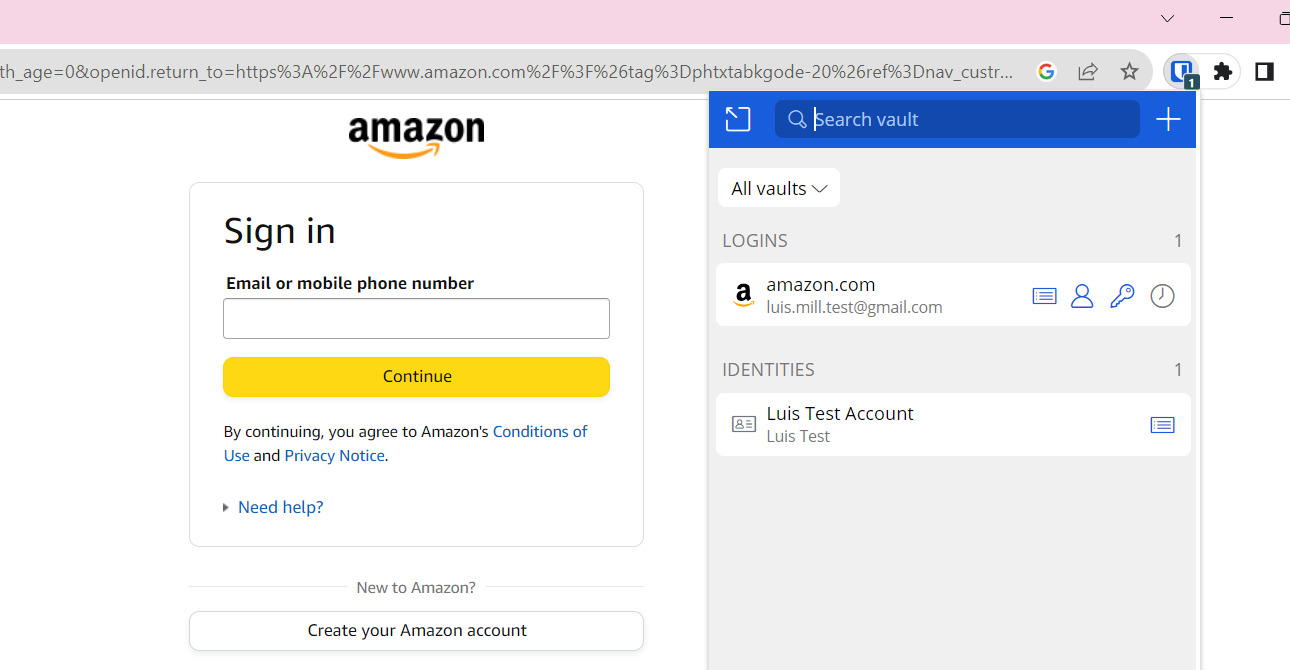Copy username for amazon.com login
Image resolution: width=1290 pixels, height=670 pixels.
click(x=1082, y=296)
